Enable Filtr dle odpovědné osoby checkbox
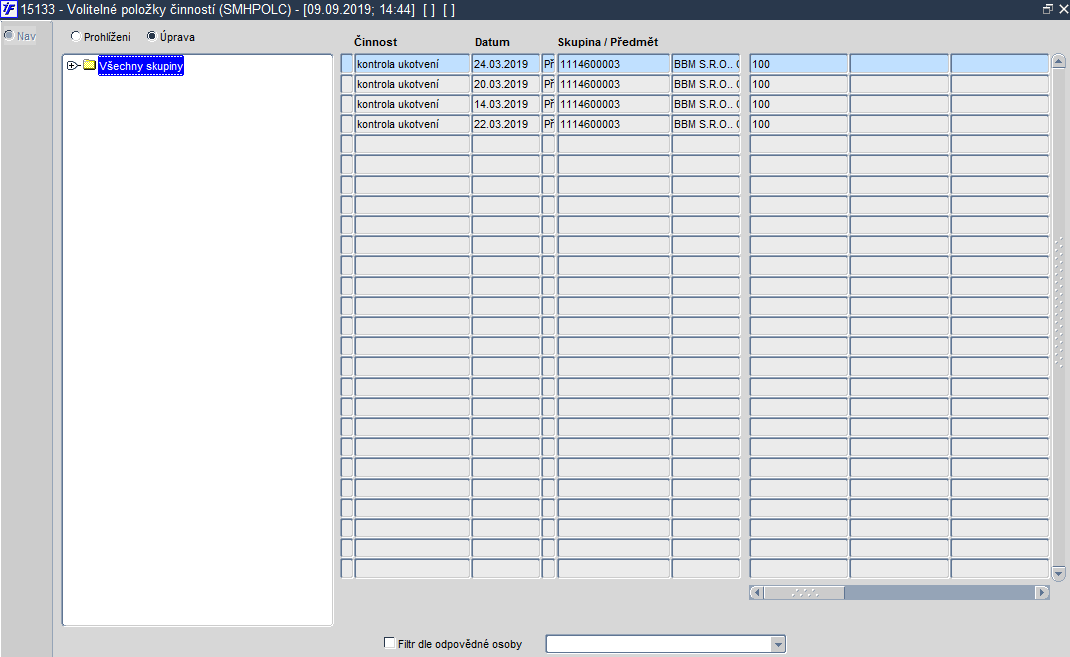 point(390,643)
